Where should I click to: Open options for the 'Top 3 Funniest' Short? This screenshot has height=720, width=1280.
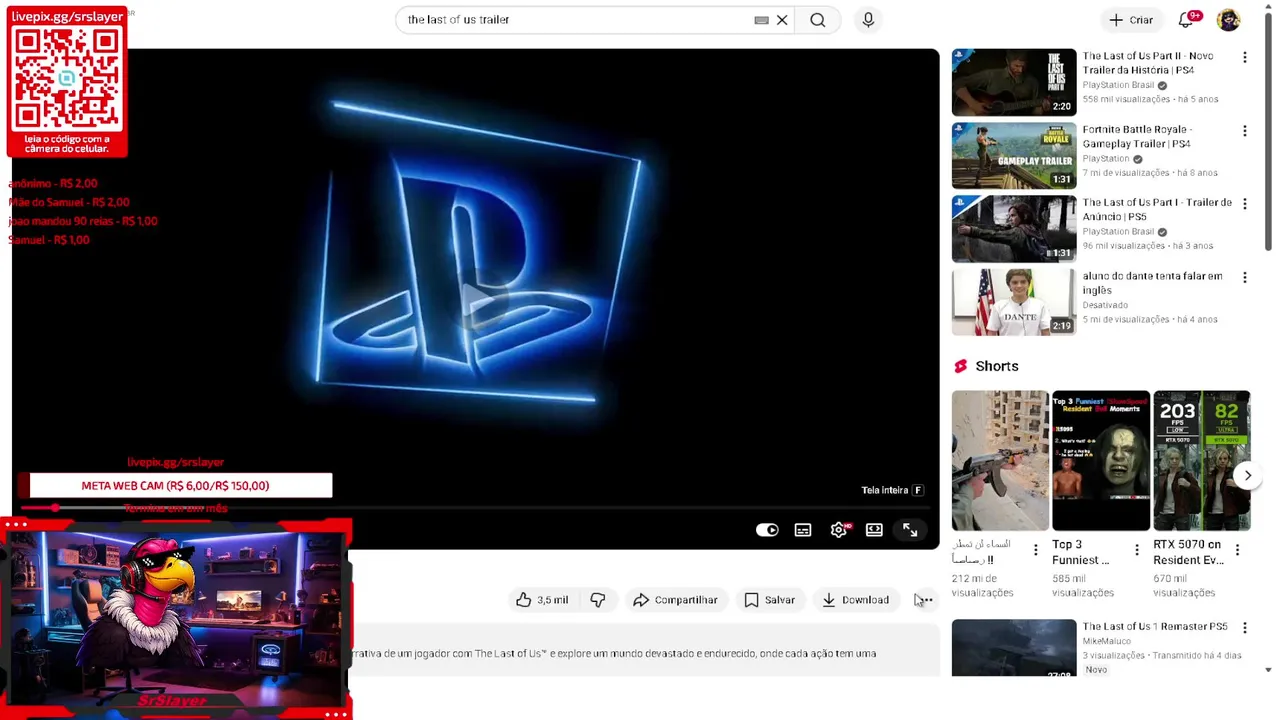coord(1136,550)
